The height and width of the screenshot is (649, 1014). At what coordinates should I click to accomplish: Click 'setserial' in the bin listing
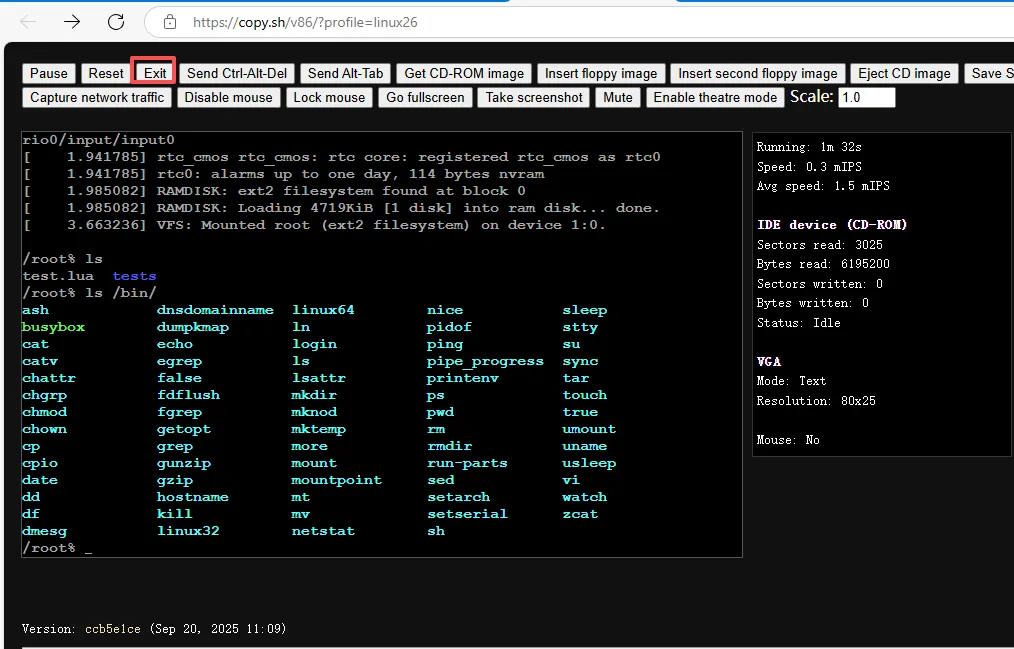[x=468, y=514]
